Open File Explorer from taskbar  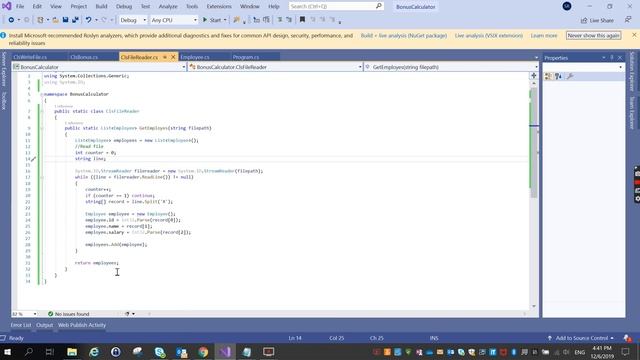tap(72, 352)
